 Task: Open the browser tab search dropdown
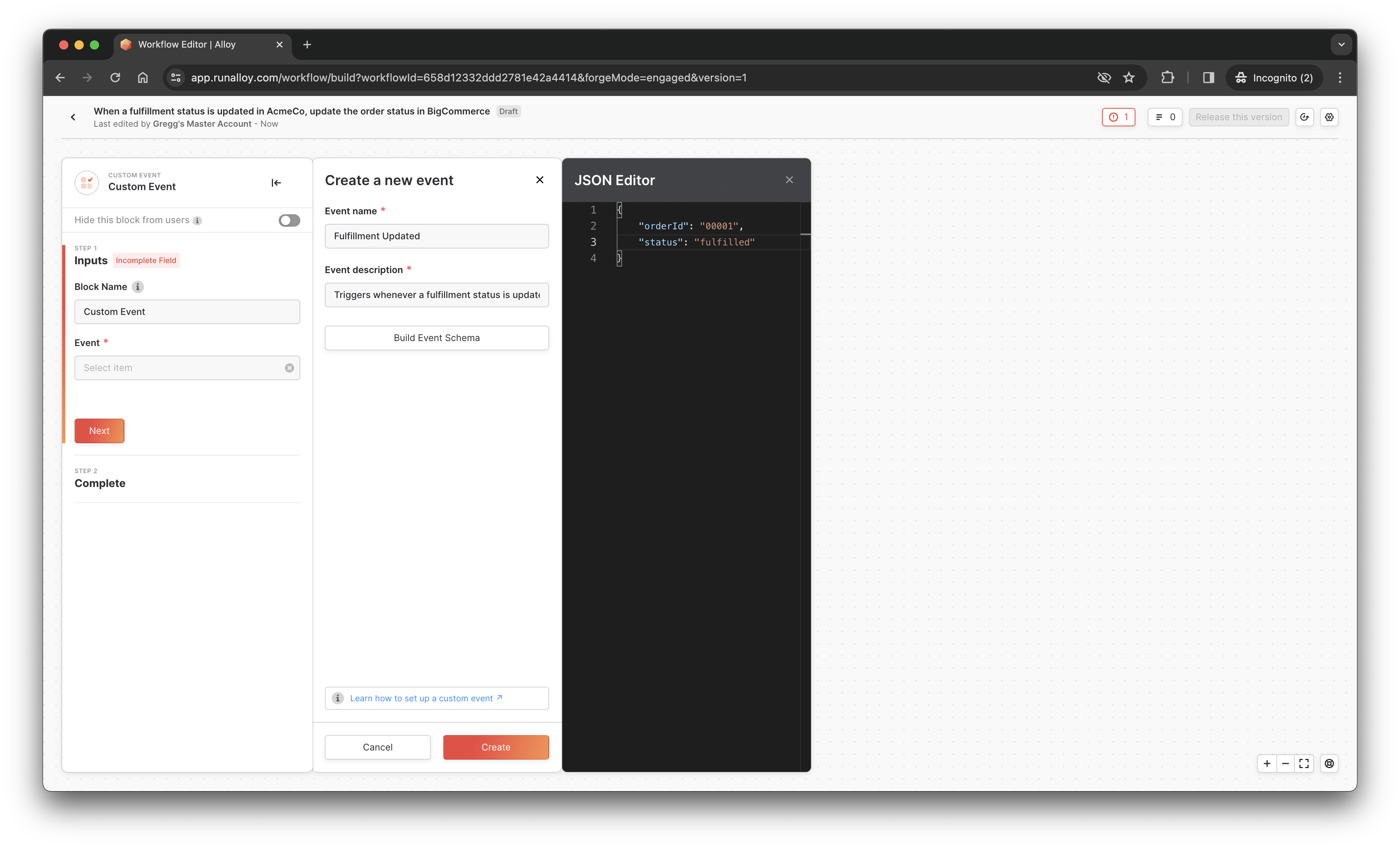tap(1341, 44)
